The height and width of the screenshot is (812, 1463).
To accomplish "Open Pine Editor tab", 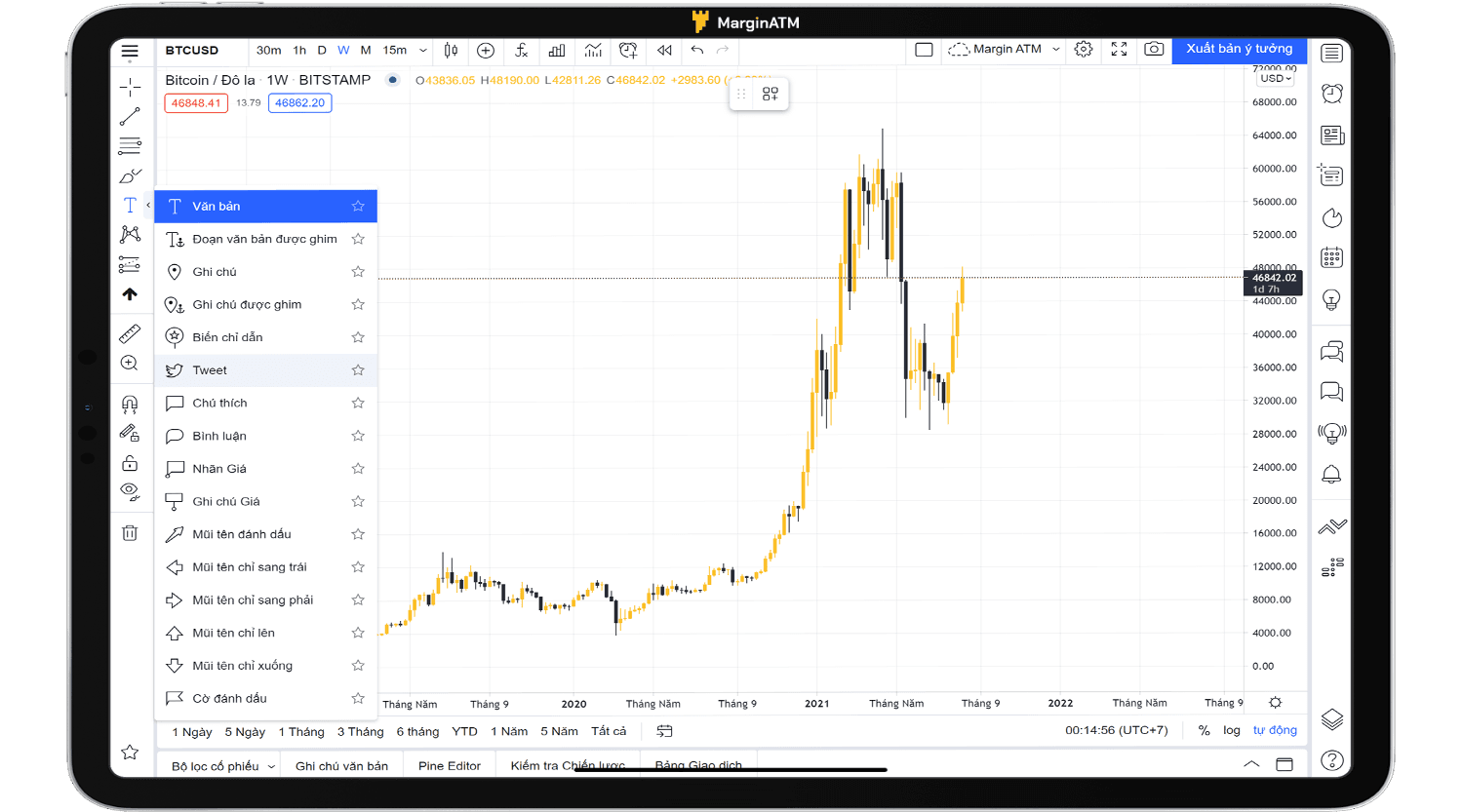I will pos(450,766).
